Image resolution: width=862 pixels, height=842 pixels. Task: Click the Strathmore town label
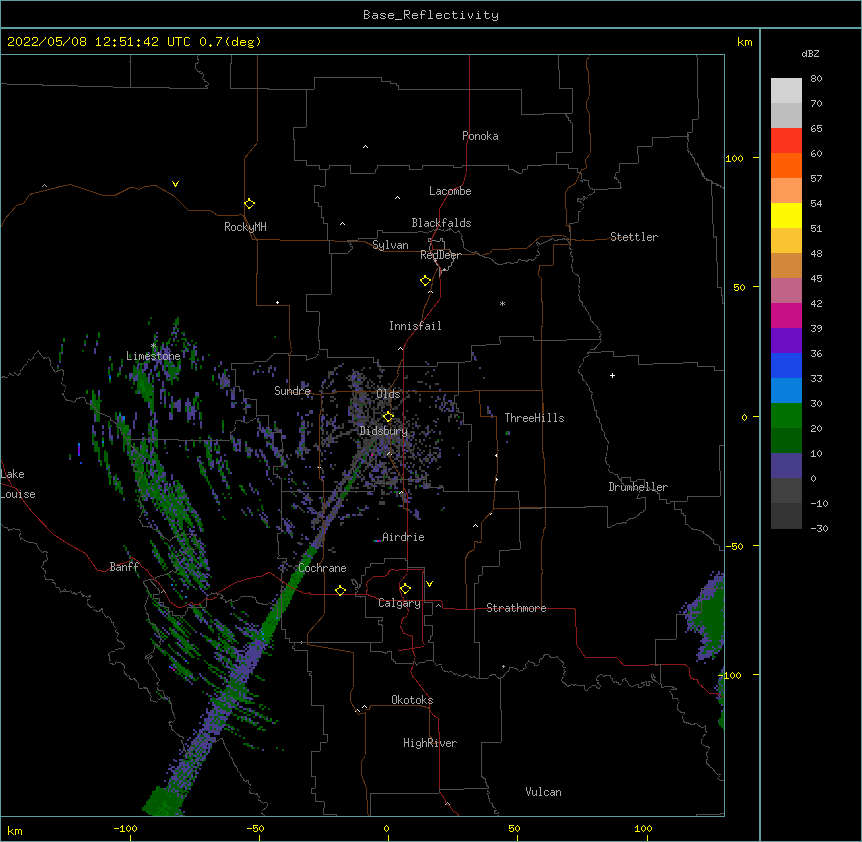(x=516, y=608)
